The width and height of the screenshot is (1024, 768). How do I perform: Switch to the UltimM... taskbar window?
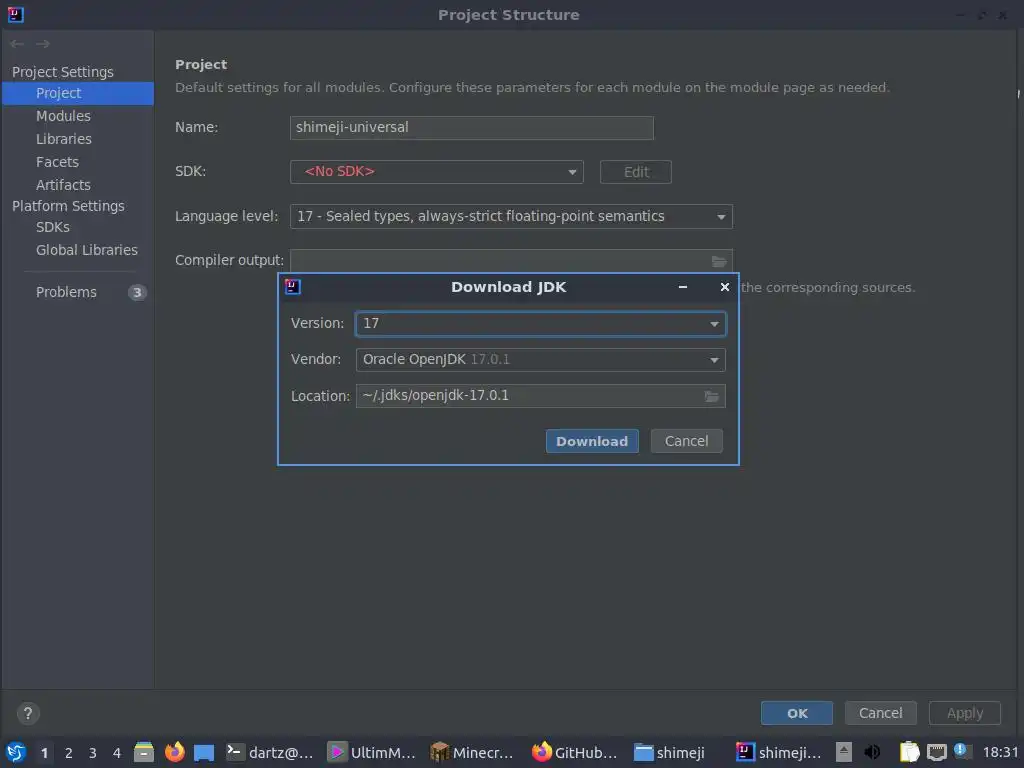coord(371,752)
